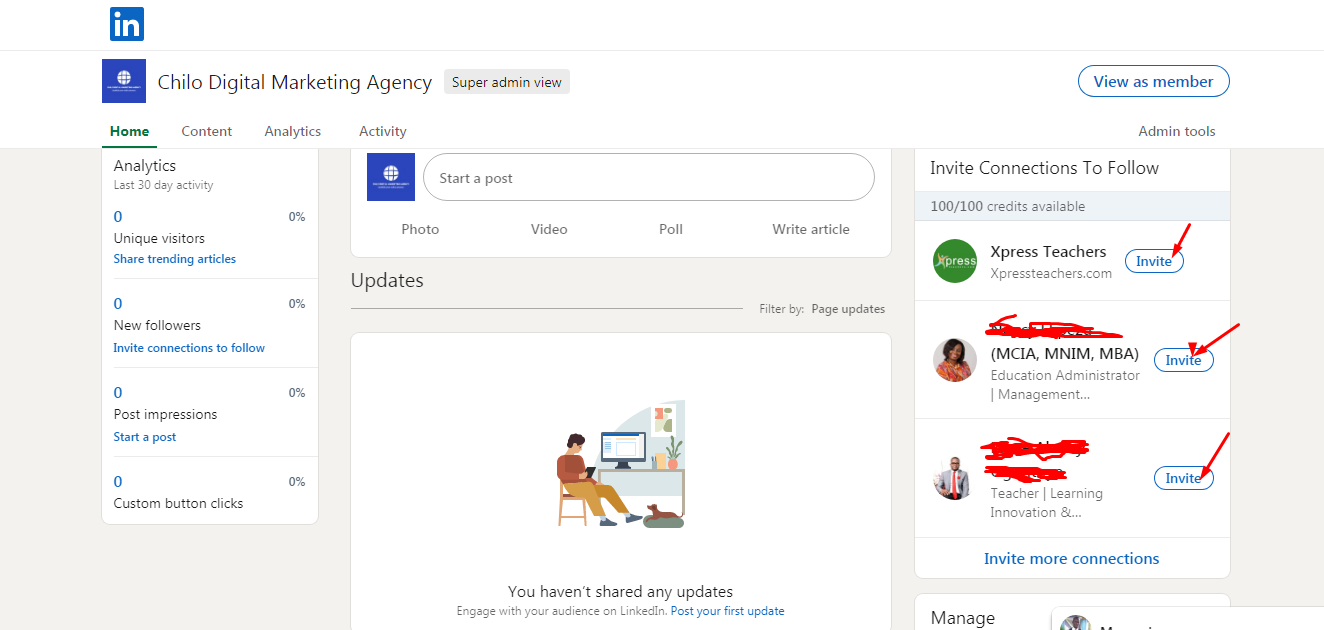
Task: Click Write article
Action: tap(811, 229)
